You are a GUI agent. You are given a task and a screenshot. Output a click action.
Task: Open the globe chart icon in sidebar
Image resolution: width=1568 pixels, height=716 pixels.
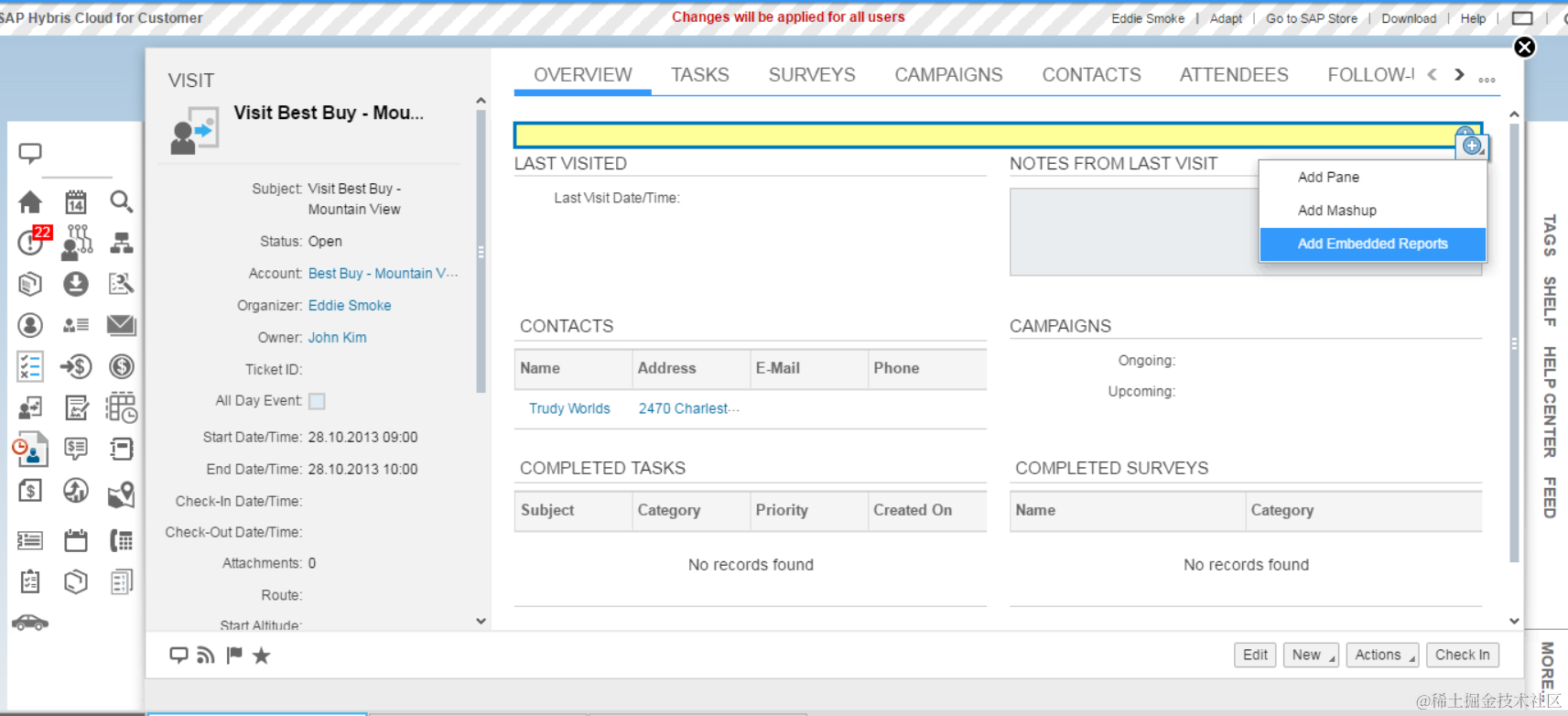[76, 491]
